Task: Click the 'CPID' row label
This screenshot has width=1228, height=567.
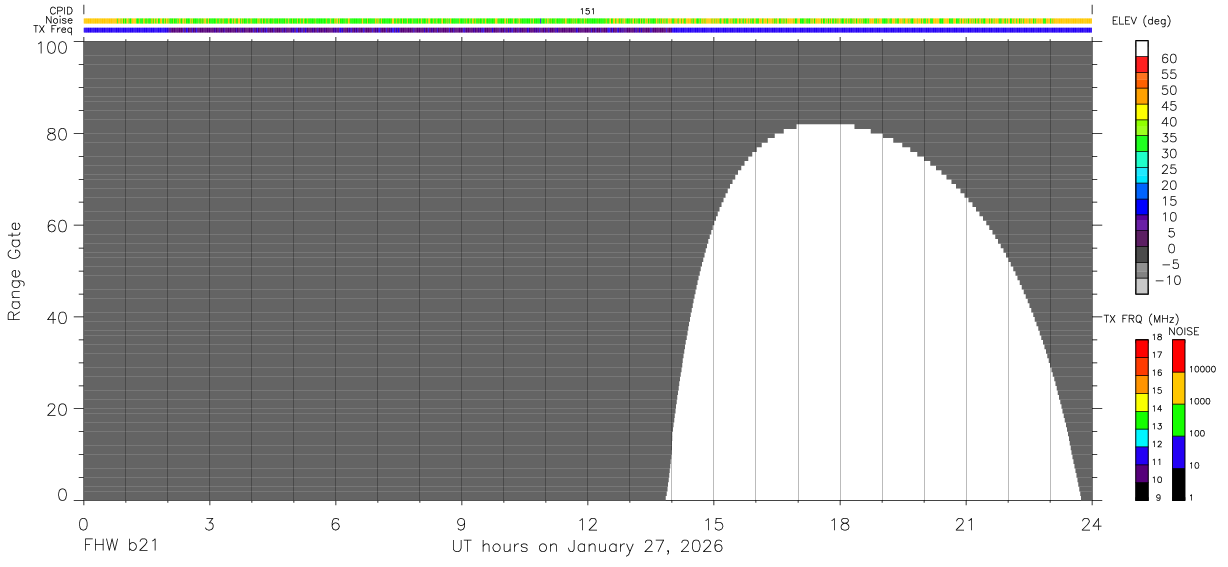Action: (62, 10)
